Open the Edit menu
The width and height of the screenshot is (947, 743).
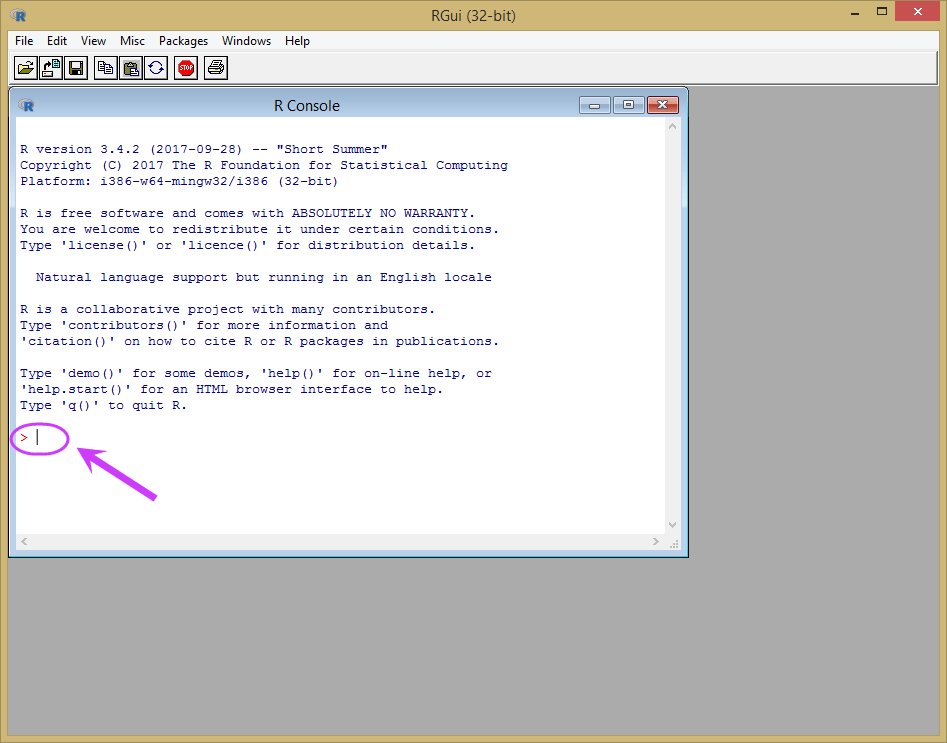coord(57,40)
